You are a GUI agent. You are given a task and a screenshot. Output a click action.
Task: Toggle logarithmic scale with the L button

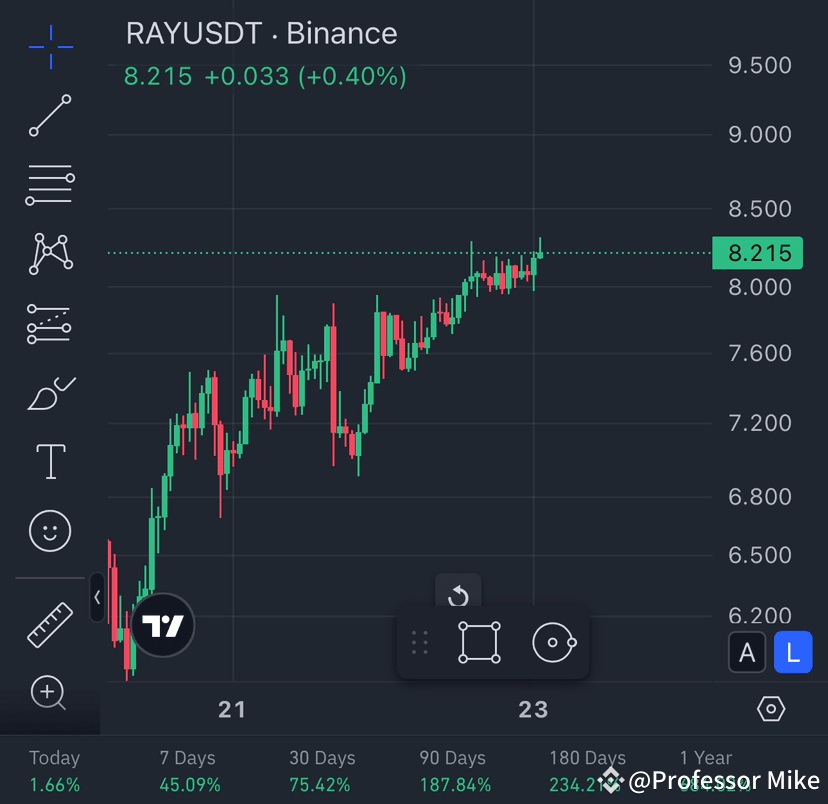[x=793, y=652]
